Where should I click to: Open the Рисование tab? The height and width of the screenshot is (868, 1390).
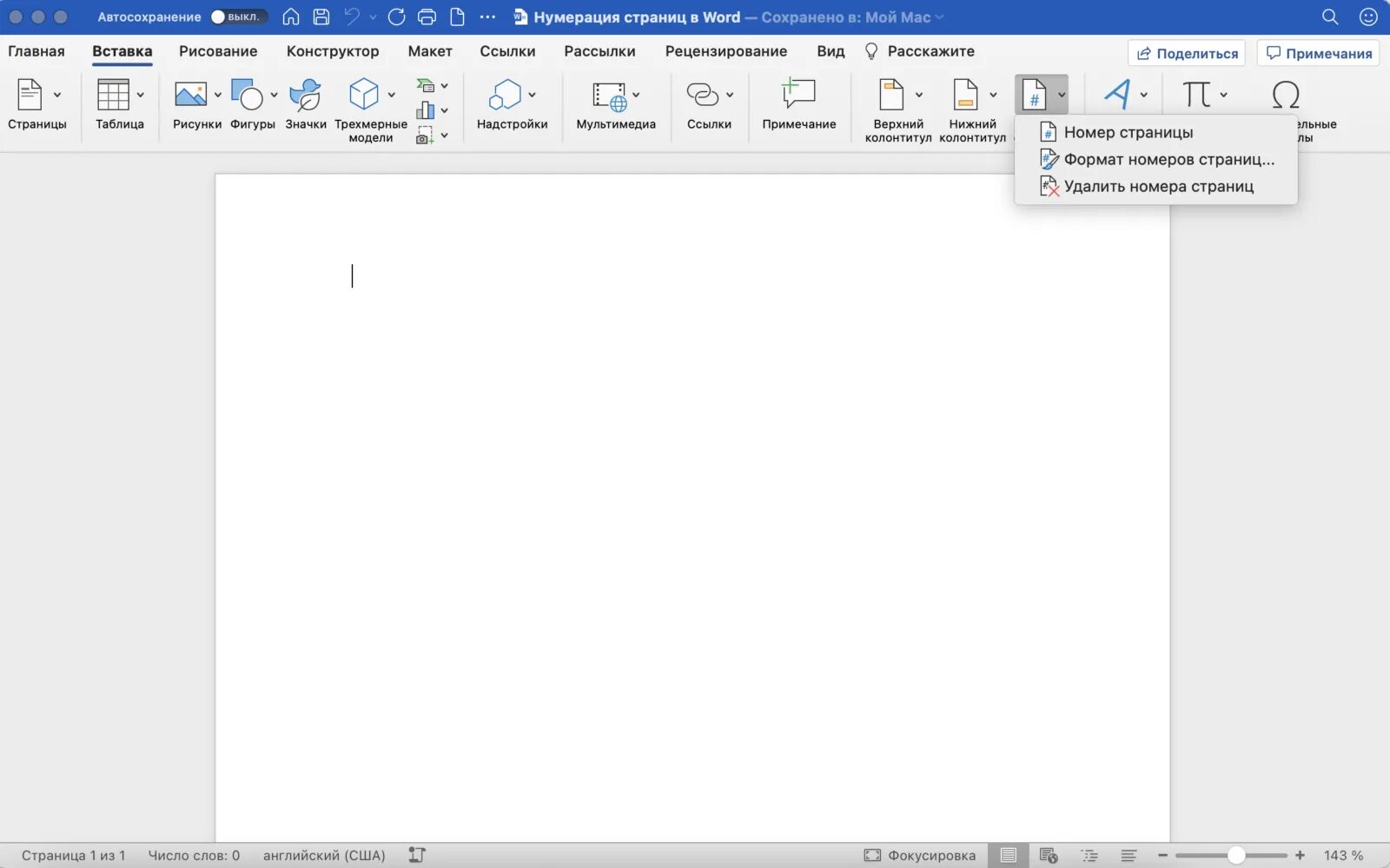point(218,51)
